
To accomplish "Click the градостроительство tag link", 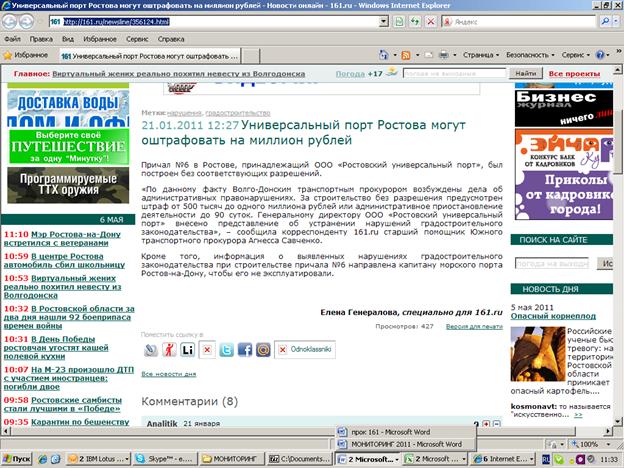I will click(x=238, y=113).
